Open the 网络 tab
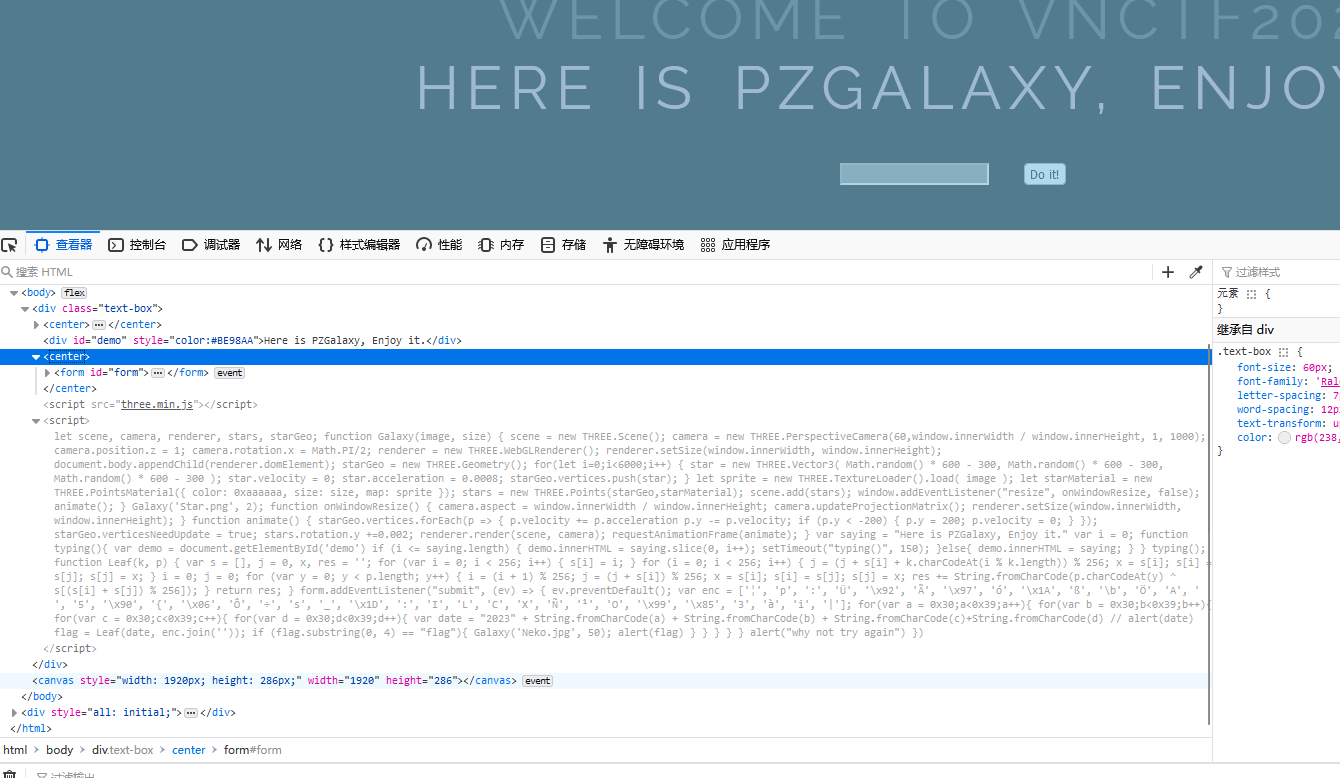Screen dimensions: 1340x778 click(x=279, y=245)
